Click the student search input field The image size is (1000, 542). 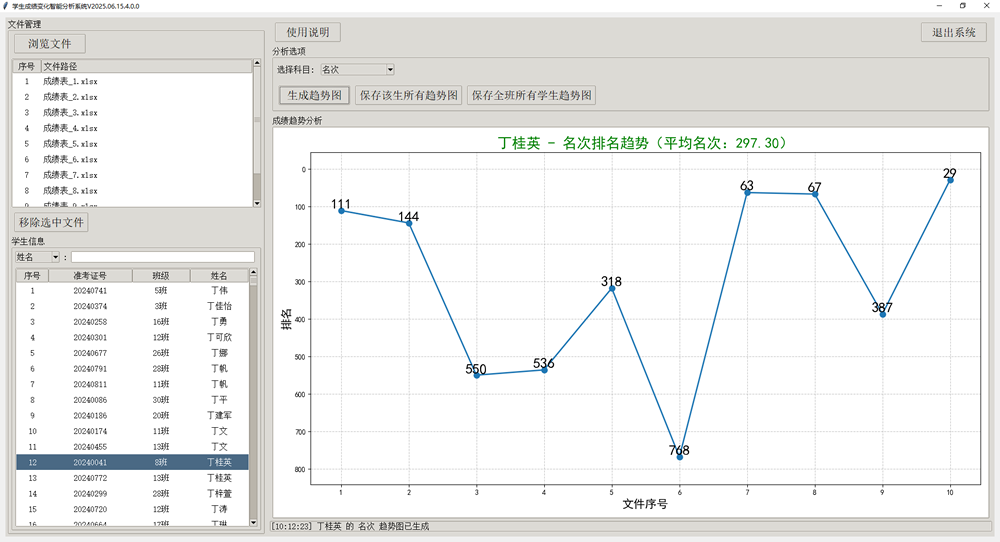click(x=162, y=257)
